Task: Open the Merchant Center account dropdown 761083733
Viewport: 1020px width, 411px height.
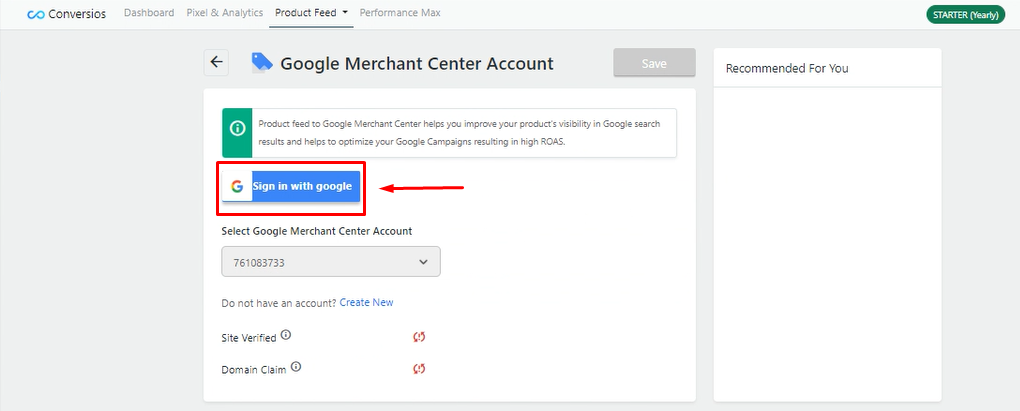Action: coord(331,261)
